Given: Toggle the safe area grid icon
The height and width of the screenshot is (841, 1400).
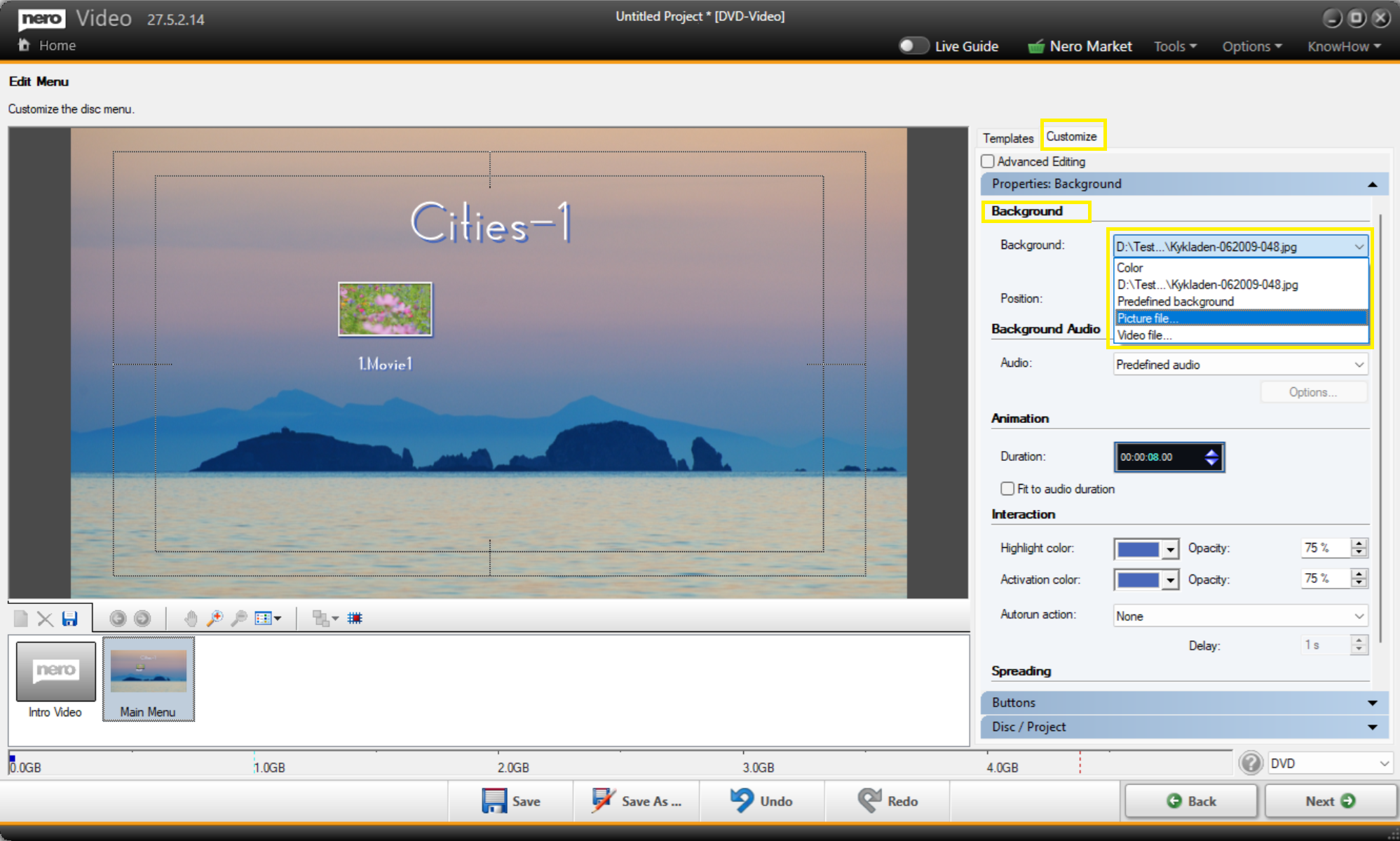Looking at the screenshot, I should (x=355, y=618).
